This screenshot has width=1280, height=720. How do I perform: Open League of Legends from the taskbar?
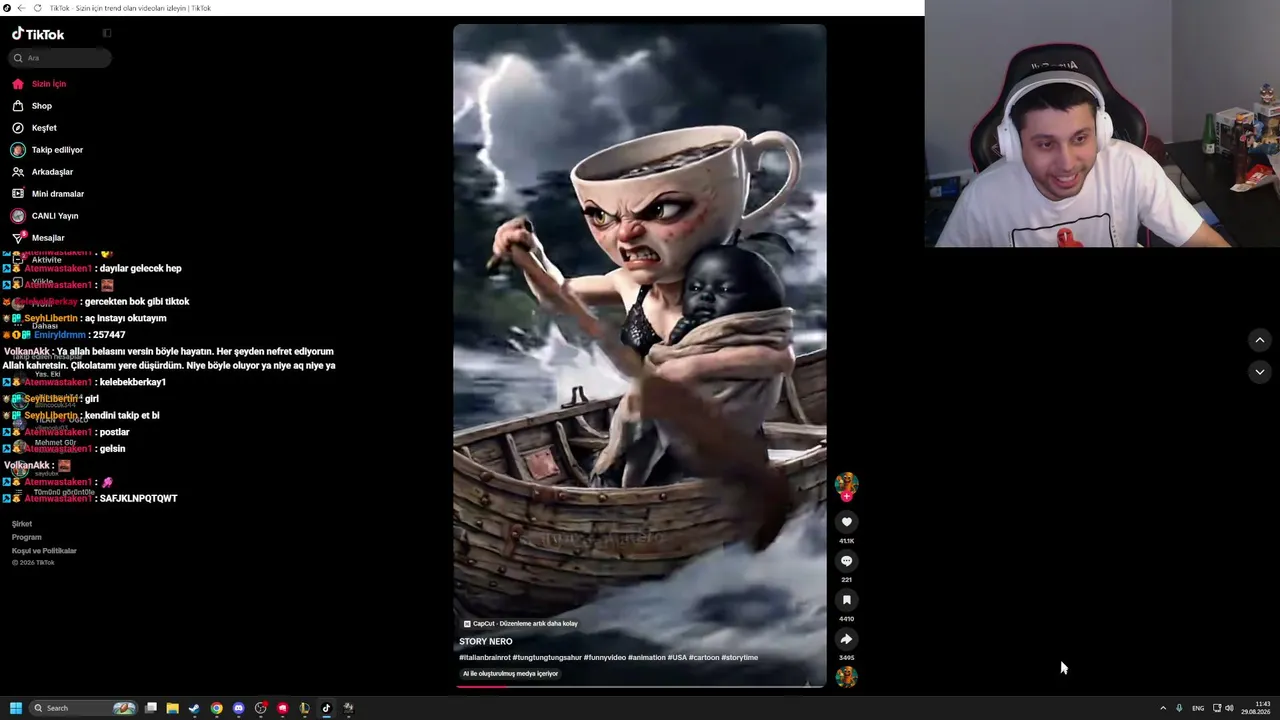[305, 708]
